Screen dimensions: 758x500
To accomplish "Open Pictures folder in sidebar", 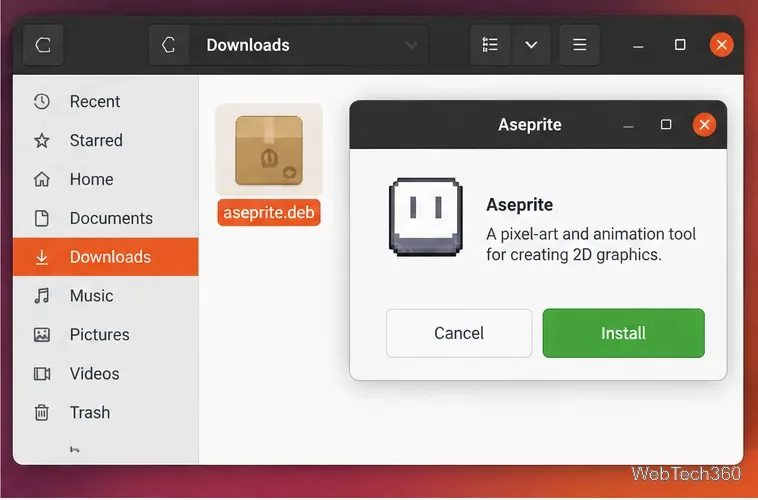I will [106, 335].
